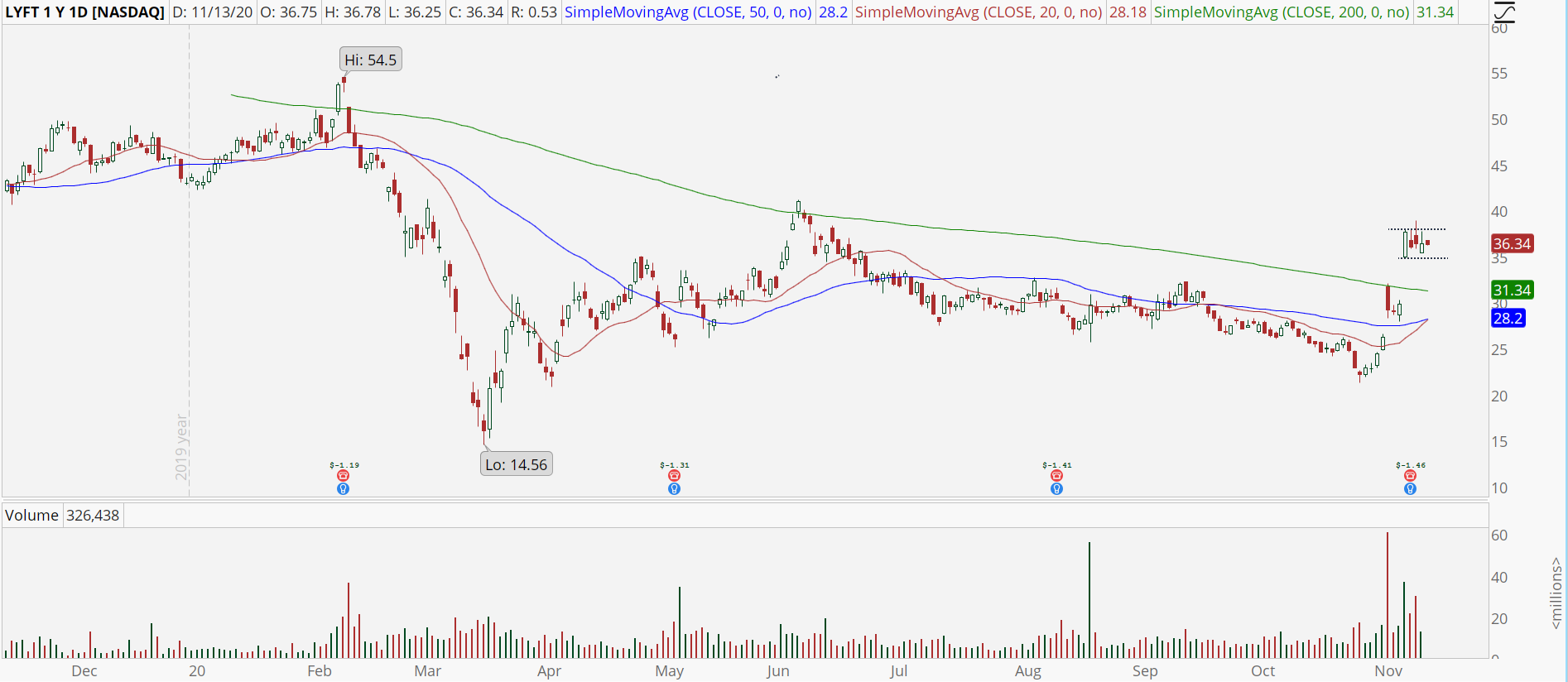
Task: Click the drawing tool icon at top-right corner
Action: [1504, 12]
